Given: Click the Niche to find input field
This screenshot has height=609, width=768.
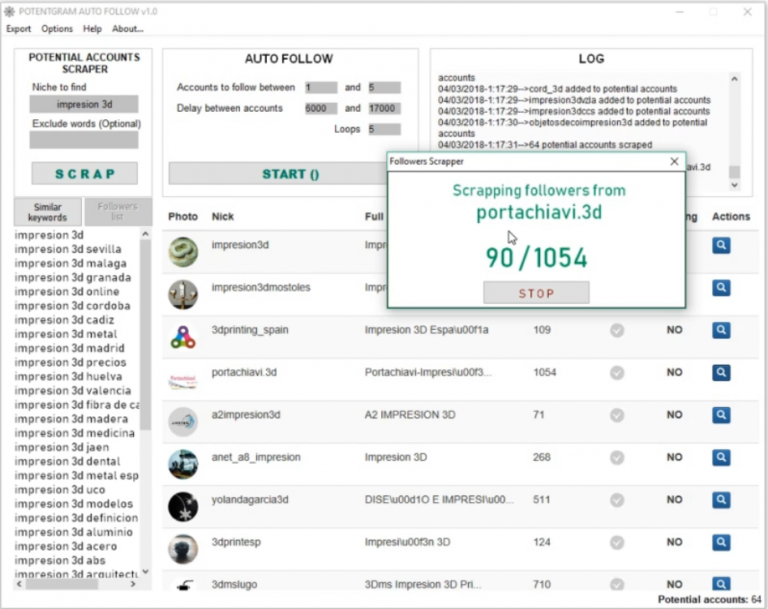Looking at the screenshot, I should point(84,104).
